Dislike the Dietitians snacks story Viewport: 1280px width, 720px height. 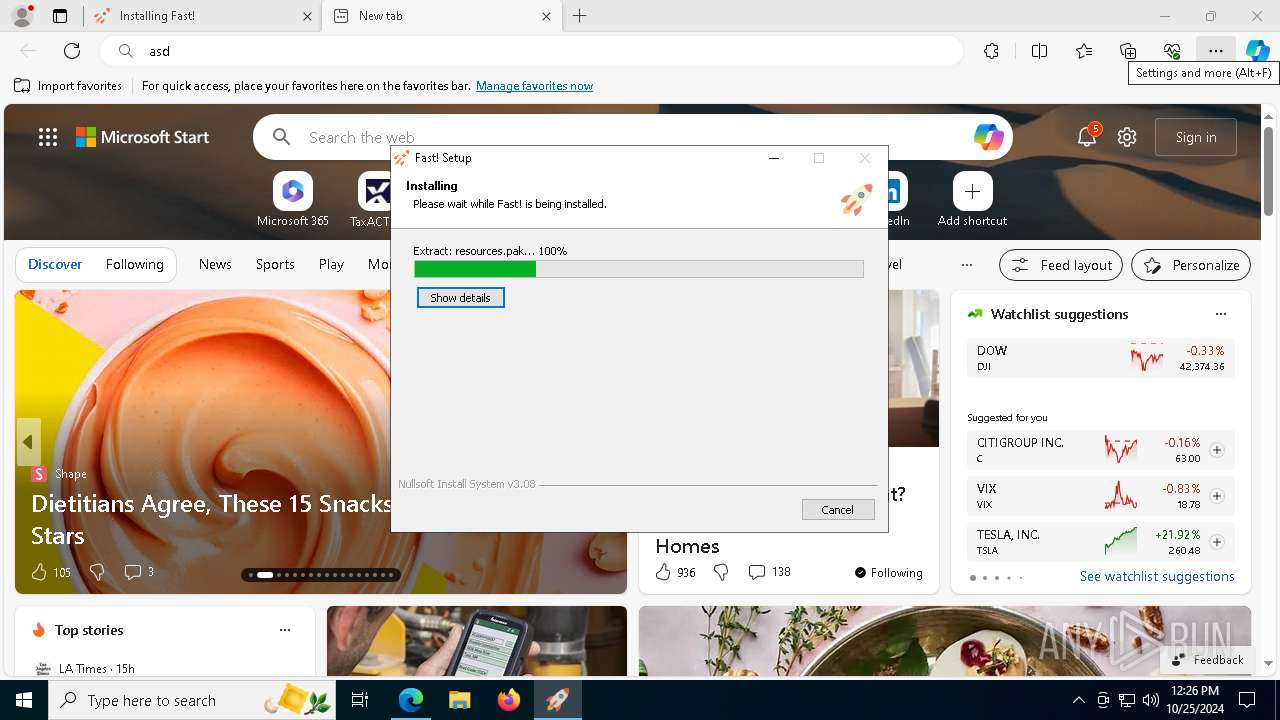[97, 572]
